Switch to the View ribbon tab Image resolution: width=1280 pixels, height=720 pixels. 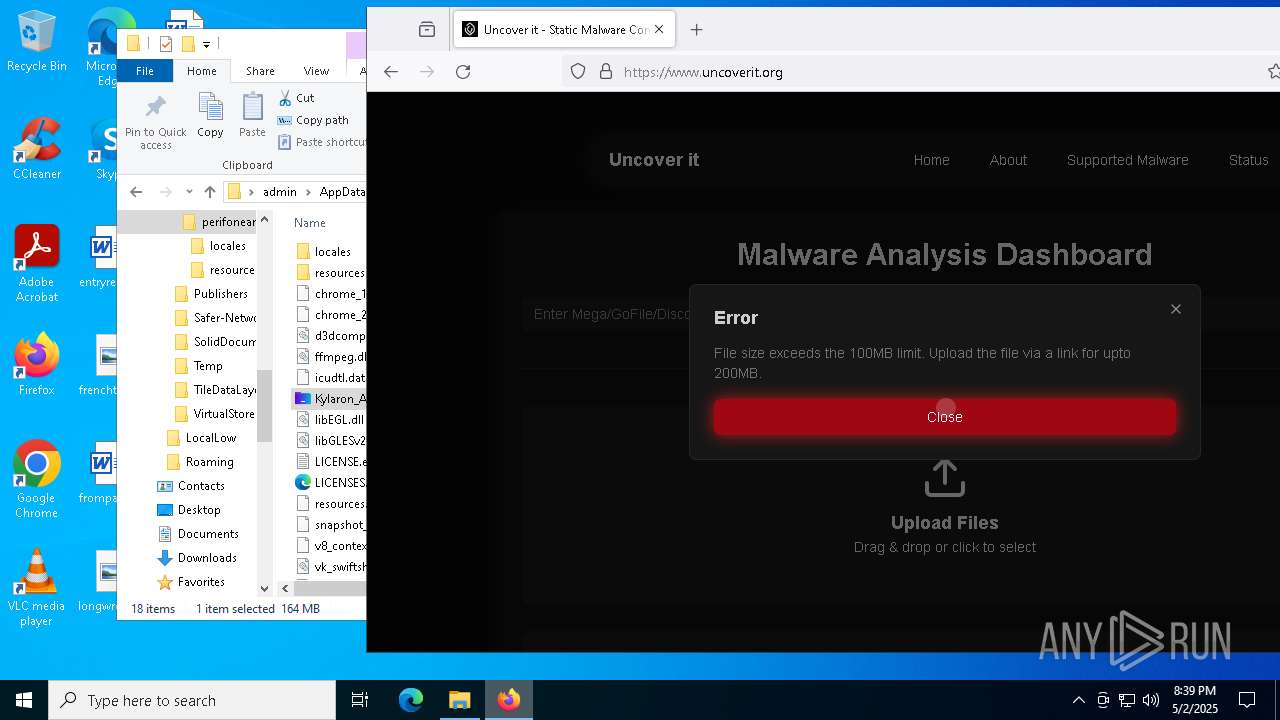pos(316,71)
